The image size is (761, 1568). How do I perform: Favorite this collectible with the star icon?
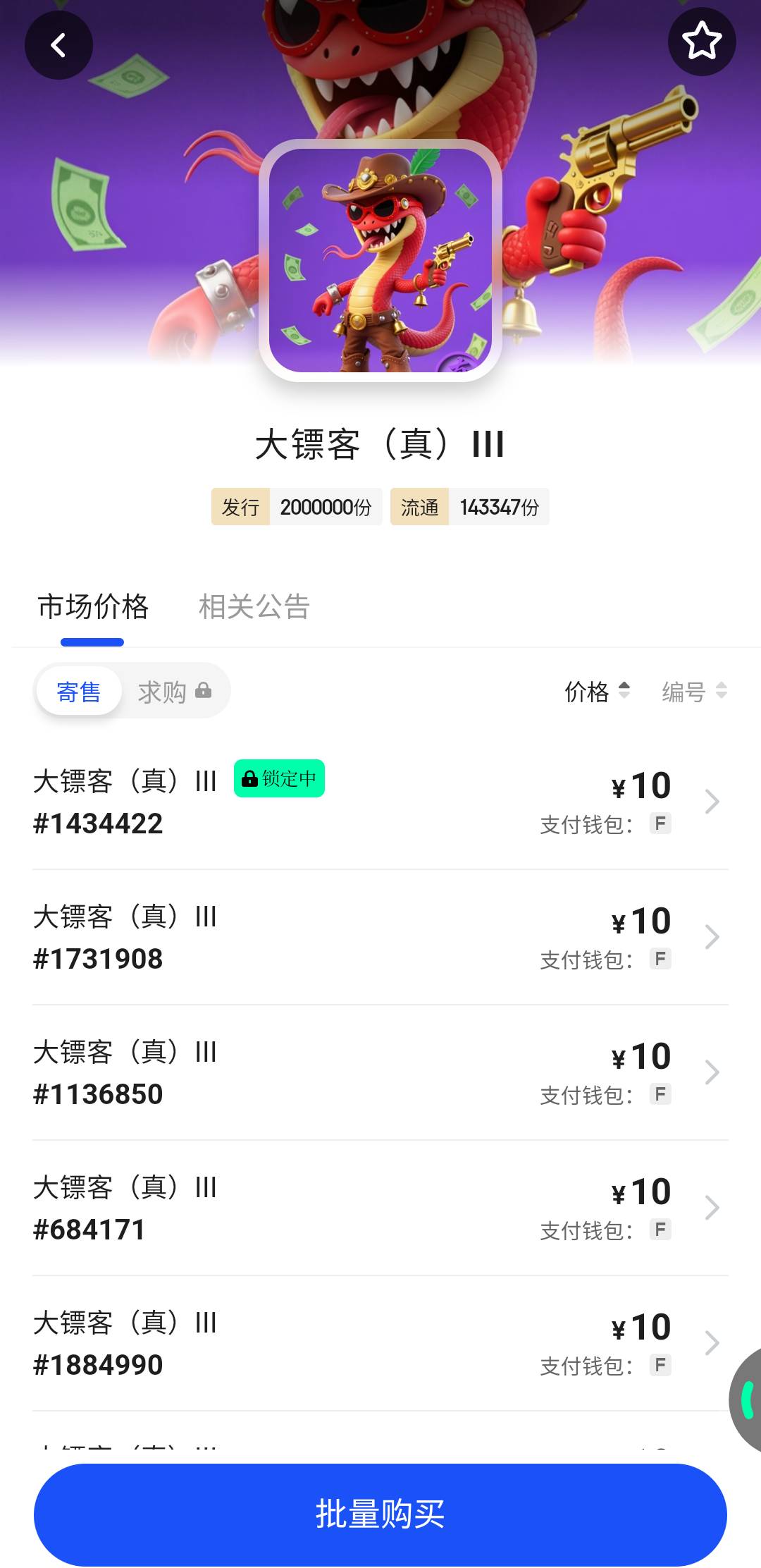701,42
